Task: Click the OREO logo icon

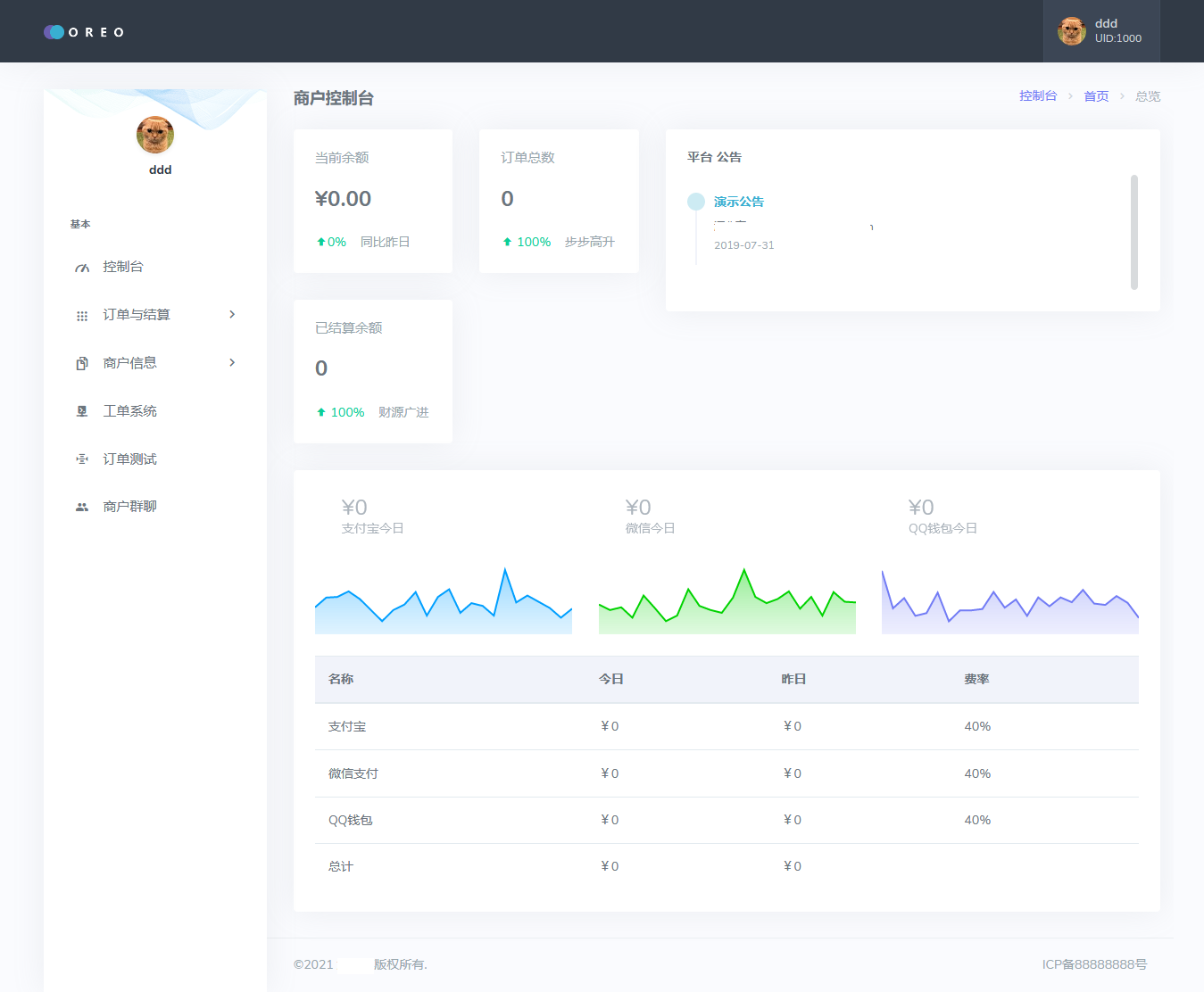Action: tap(54, 32)
